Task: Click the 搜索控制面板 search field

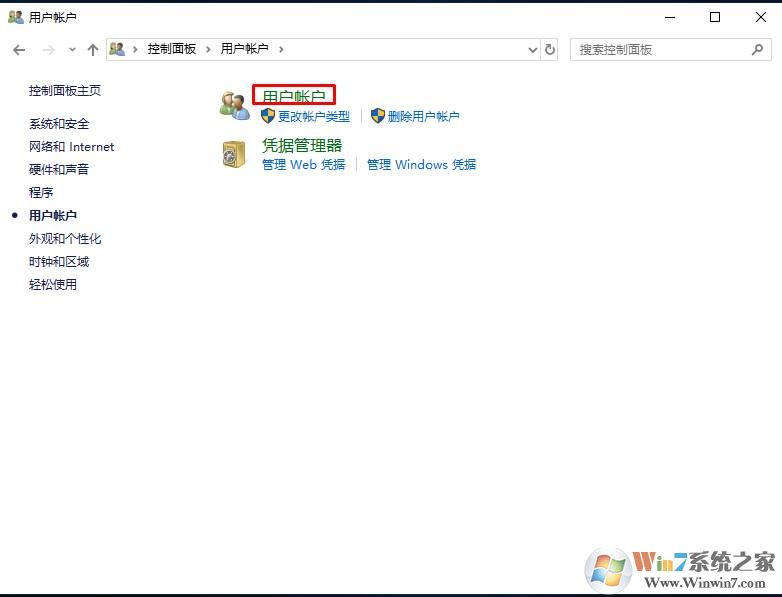Action: pyautogui.click(x=662, y=49)
